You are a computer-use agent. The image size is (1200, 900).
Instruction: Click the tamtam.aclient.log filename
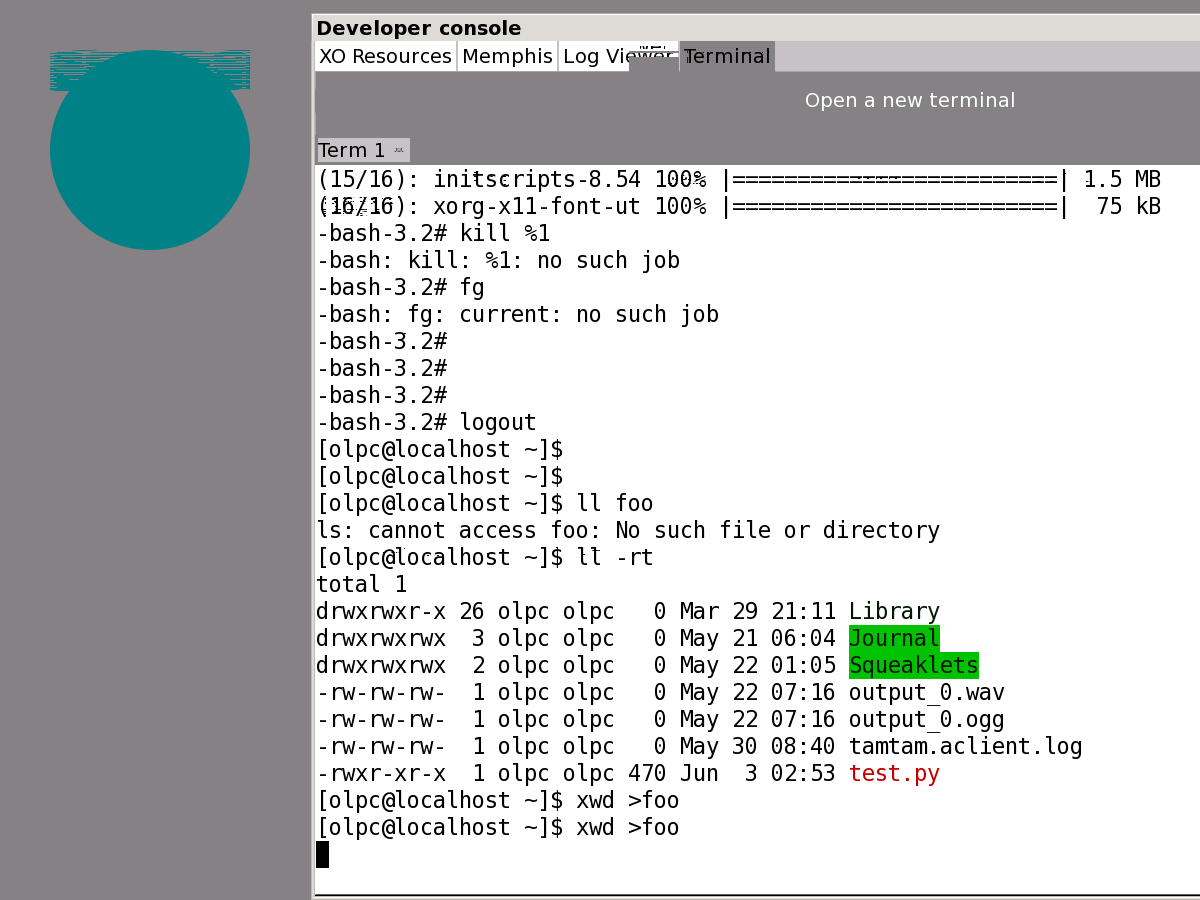click(x=965, y=746)
